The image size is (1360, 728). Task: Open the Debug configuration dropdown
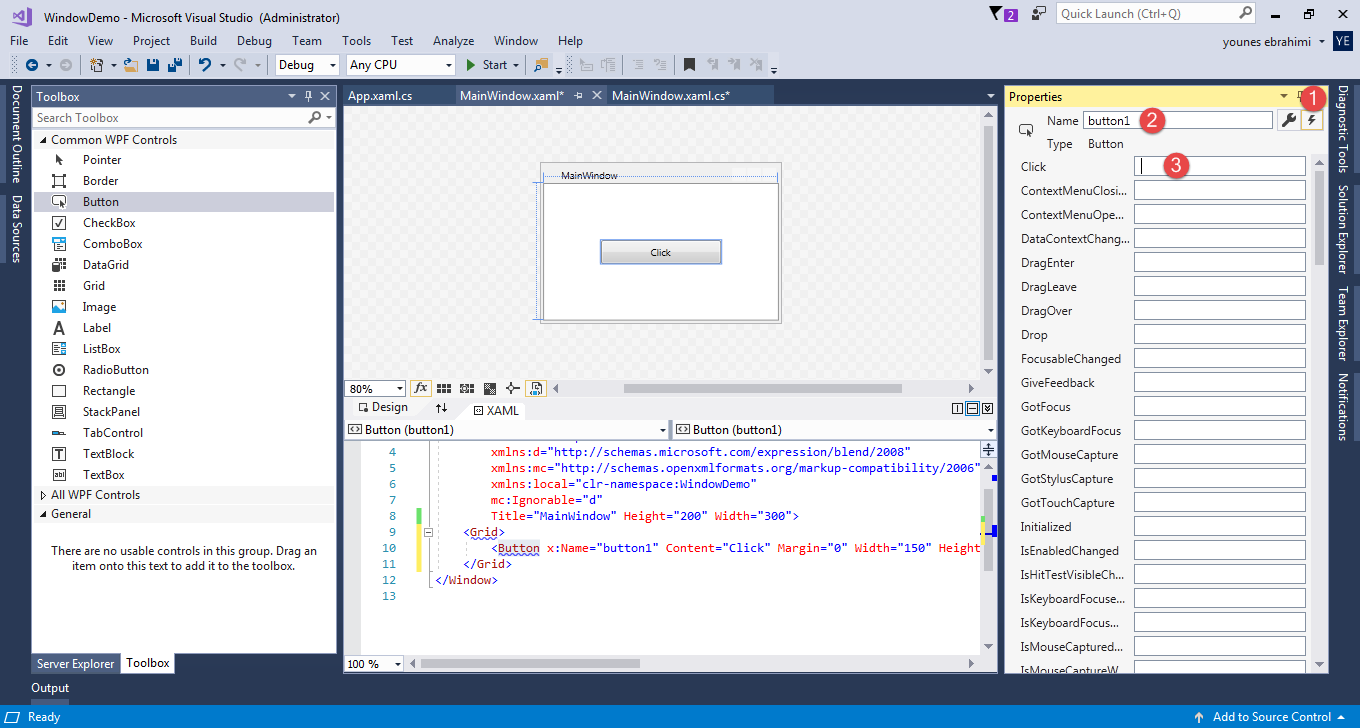click(x=308, y=65)
